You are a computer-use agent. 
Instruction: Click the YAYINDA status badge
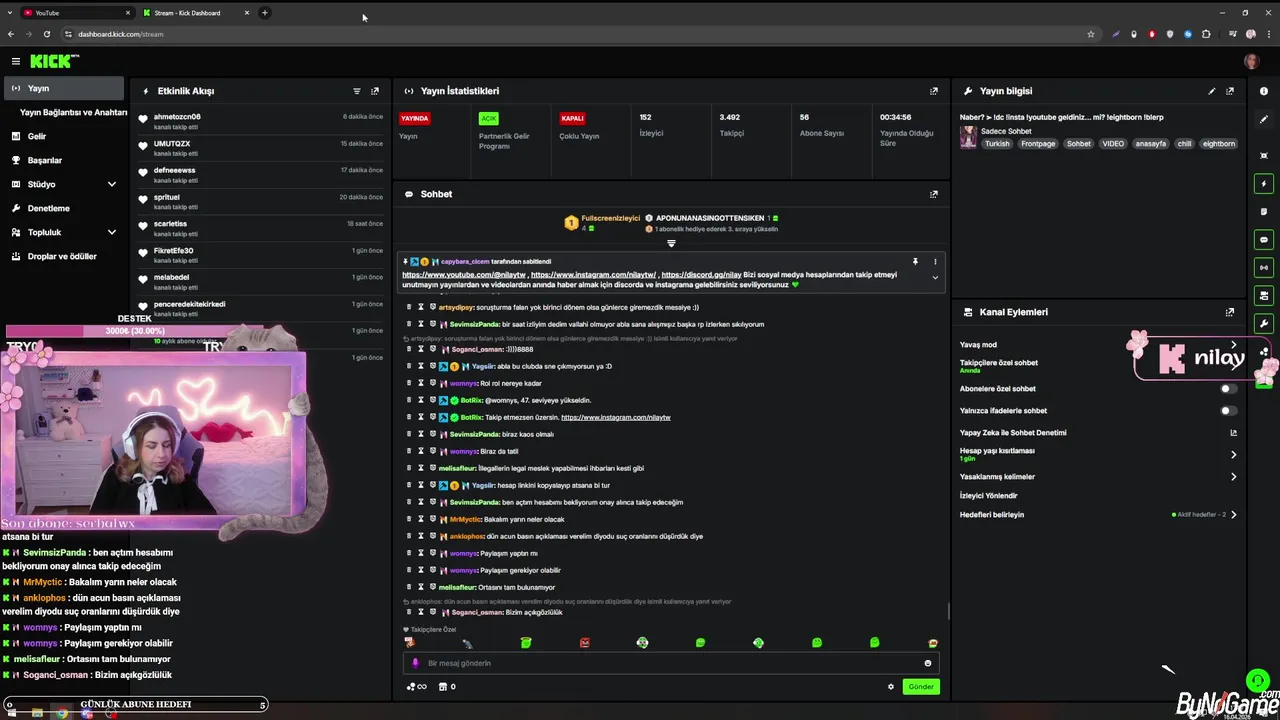click(x=415, y=118)
